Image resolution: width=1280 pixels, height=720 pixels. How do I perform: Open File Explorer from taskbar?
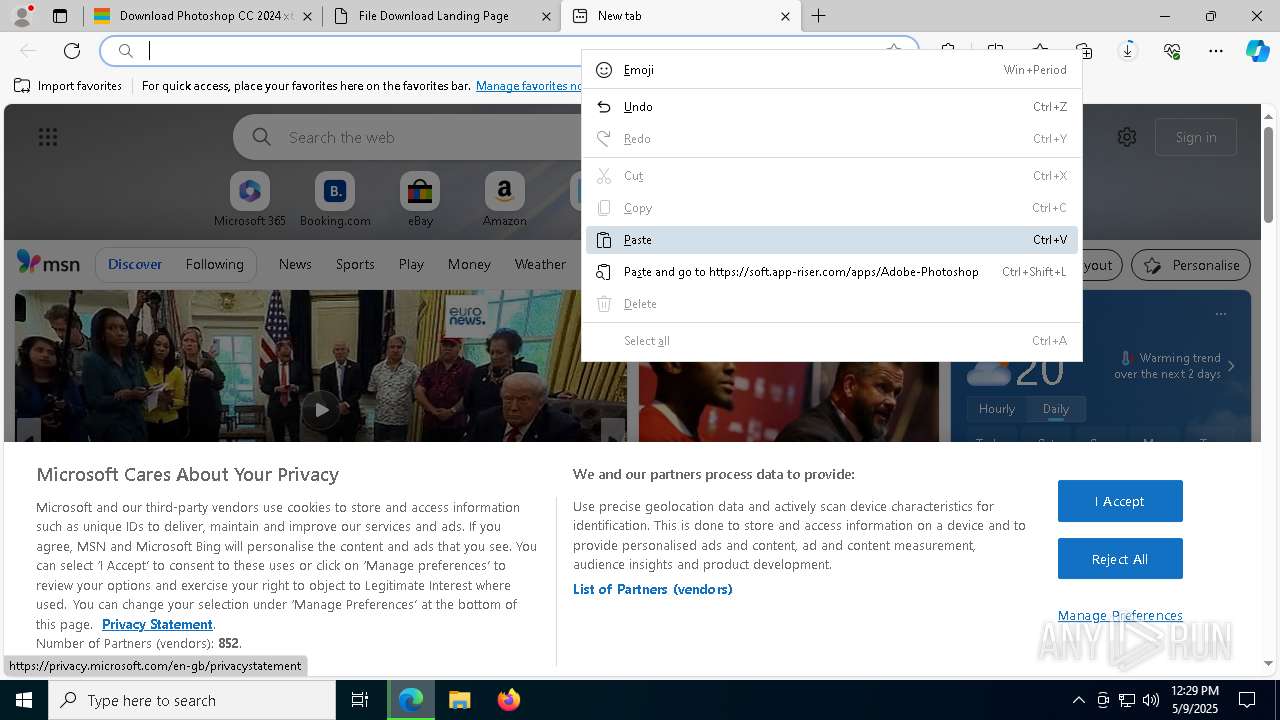point(459,700)
